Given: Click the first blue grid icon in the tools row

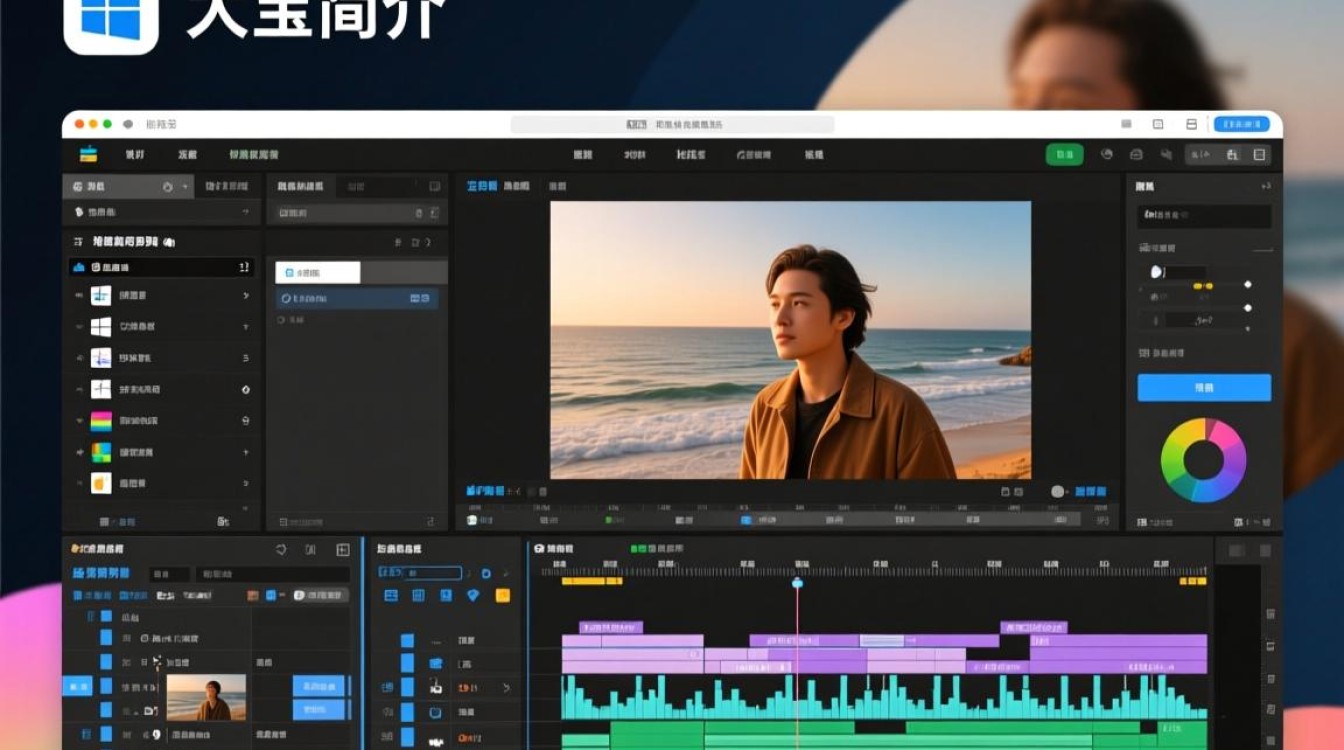Looking at the screenshot, I should click(x=391, y=596).
